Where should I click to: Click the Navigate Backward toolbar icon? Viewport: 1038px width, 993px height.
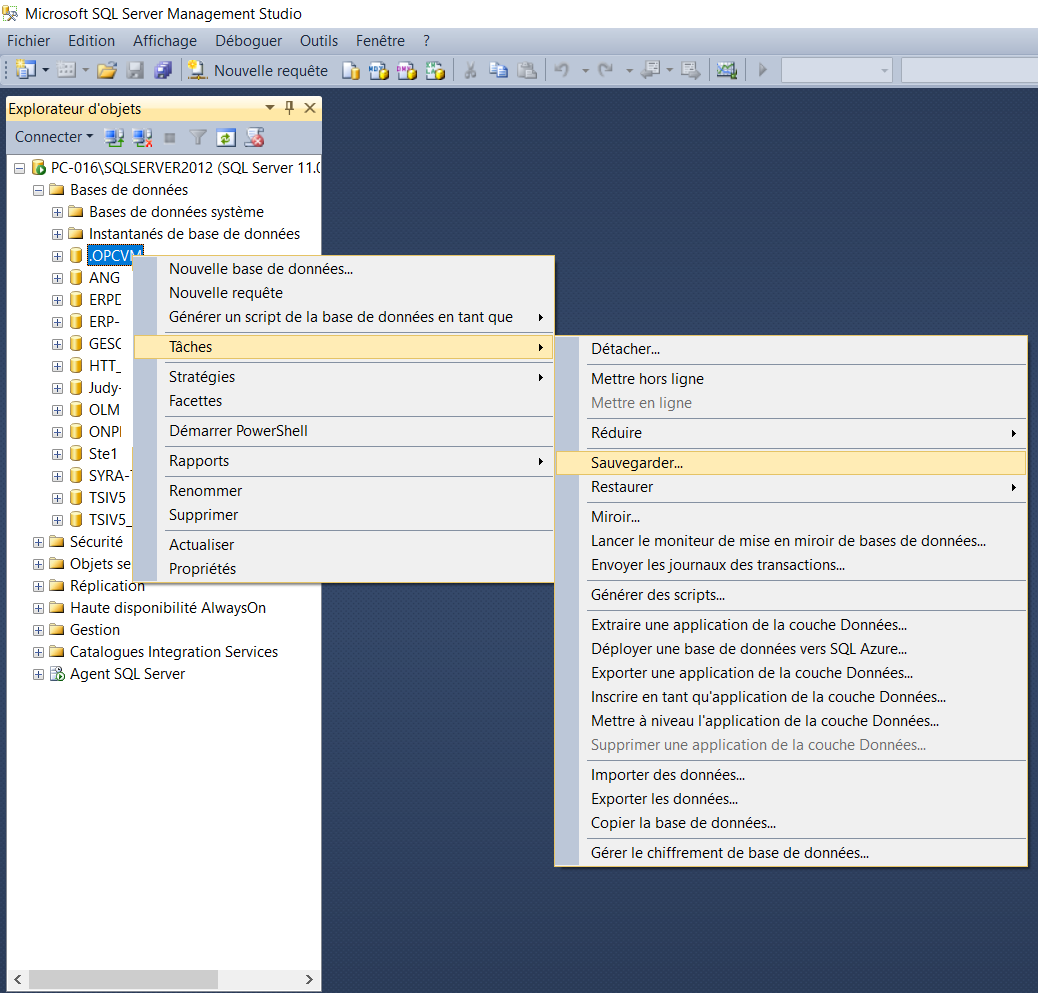[651, 70]
